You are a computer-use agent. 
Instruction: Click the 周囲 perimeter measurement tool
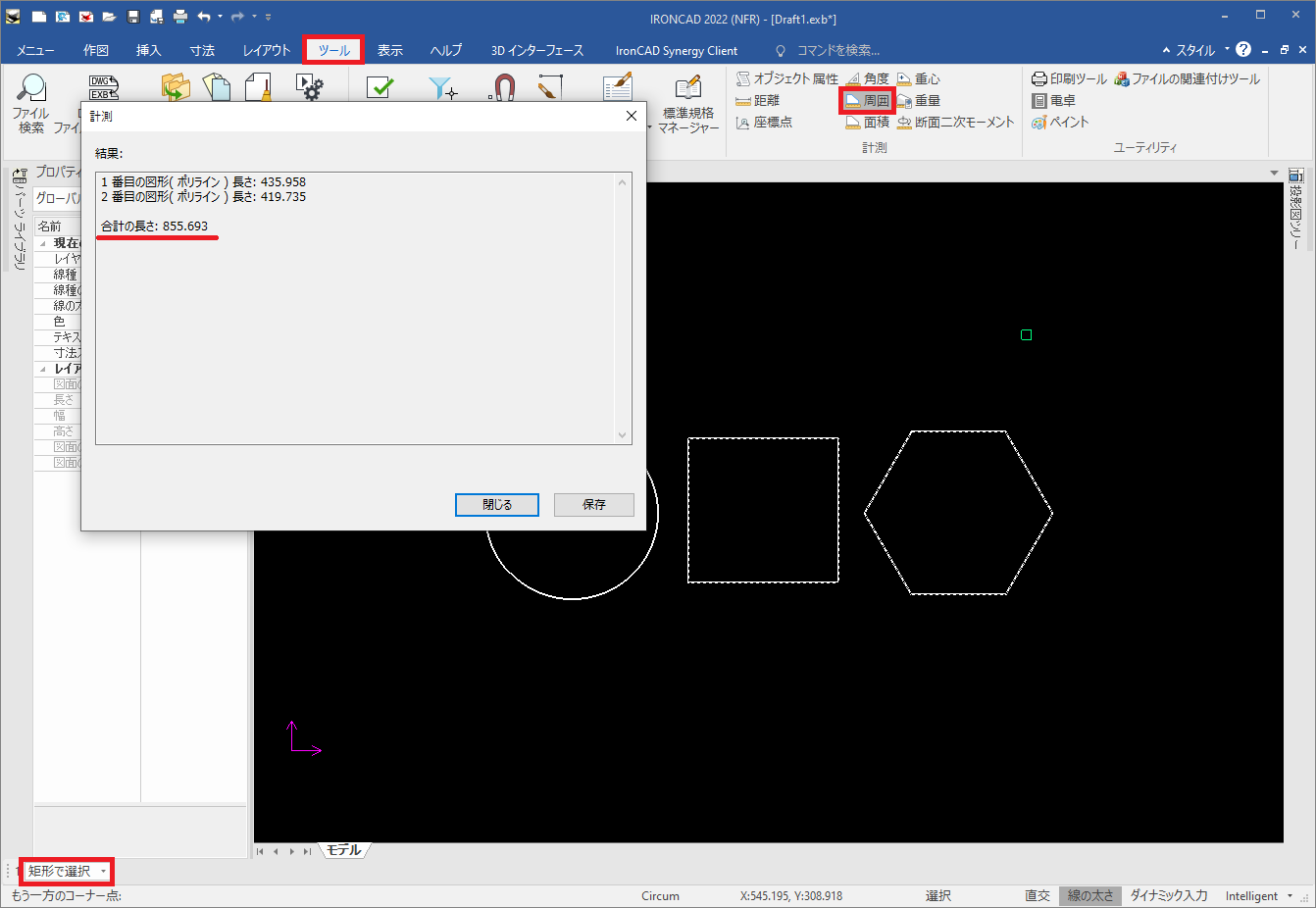868,101
